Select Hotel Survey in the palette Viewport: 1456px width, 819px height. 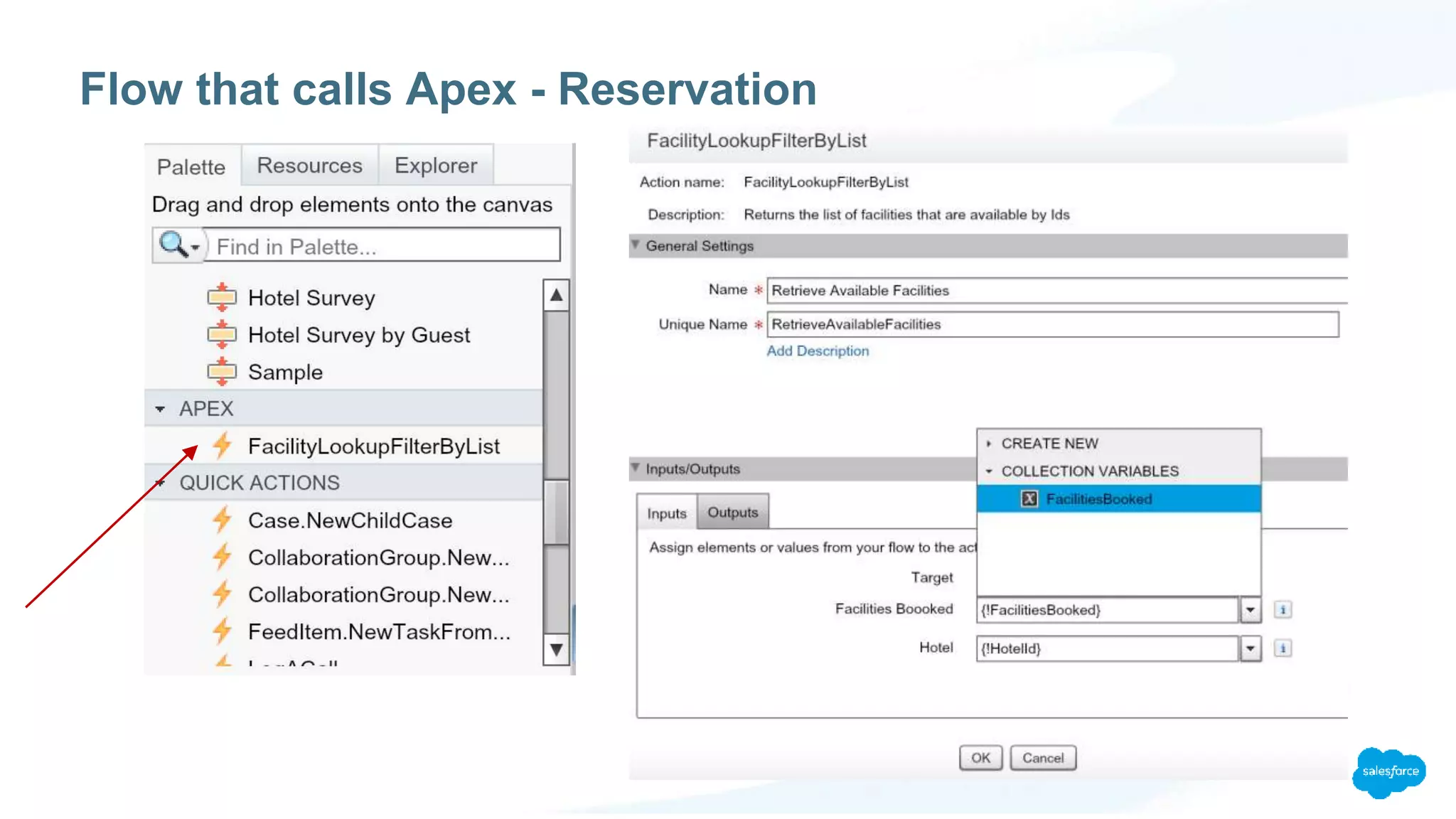[311, 297]
